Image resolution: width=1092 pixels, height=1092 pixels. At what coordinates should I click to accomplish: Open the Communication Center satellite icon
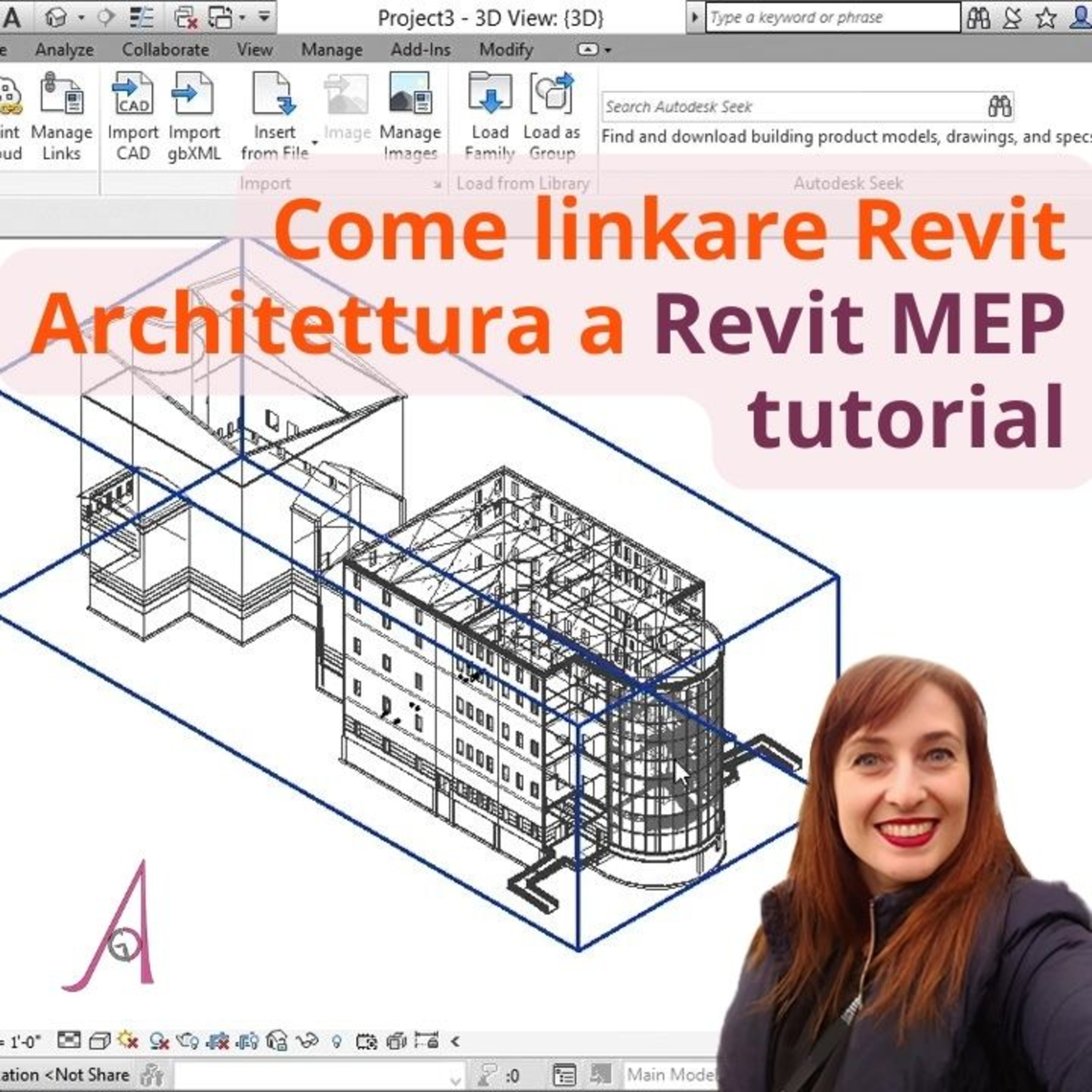pos(1012,18)
